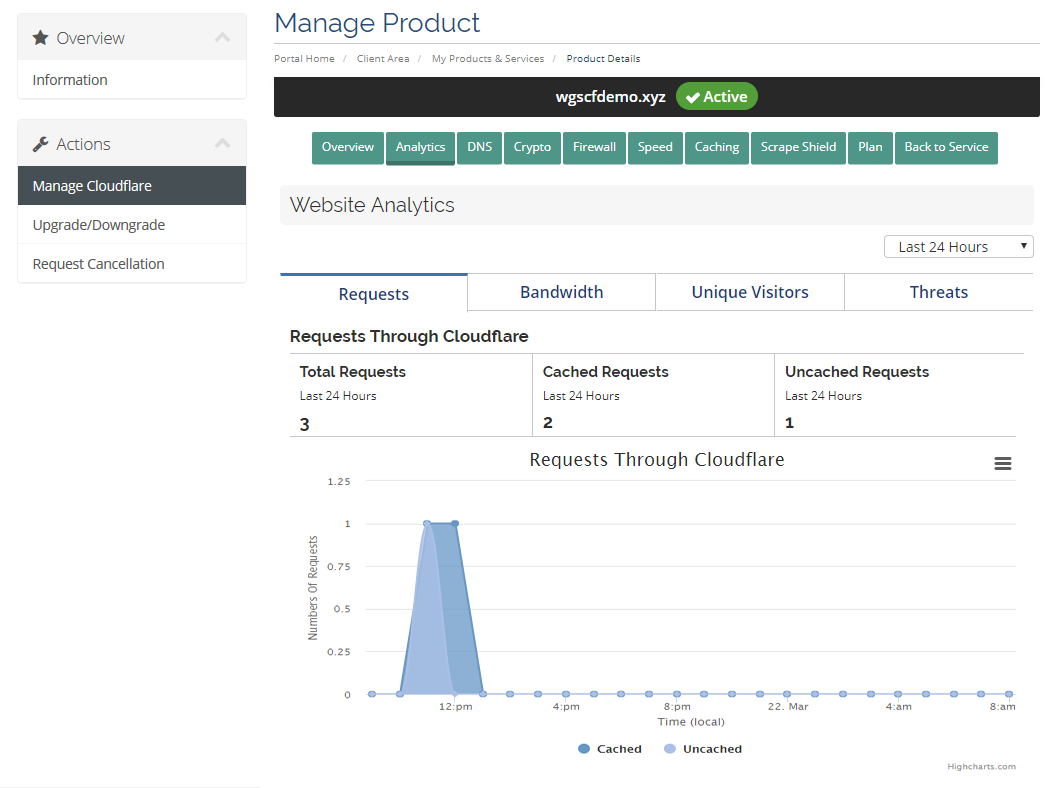Switch to the Bandwidth tab
1052x788 pixels.
click(561, 292)
